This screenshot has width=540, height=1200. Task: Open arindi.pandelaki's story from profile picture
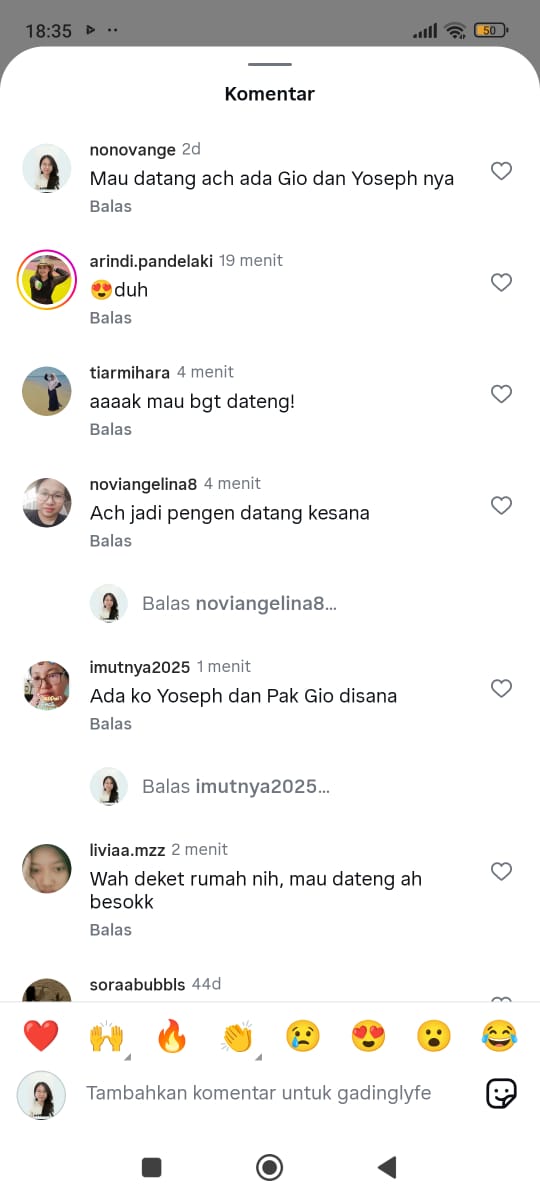coord(47,280)
